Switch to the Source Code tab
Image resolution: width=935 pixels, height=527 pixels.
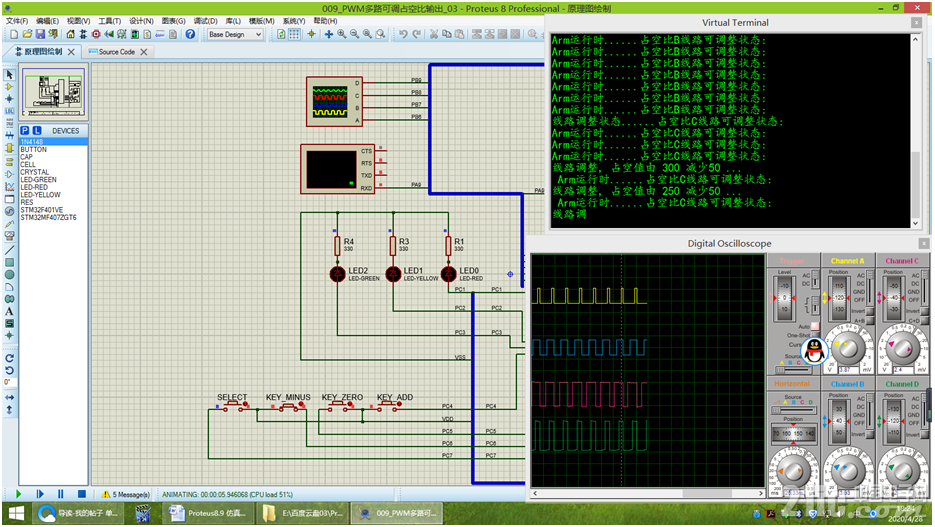(117, 52)
